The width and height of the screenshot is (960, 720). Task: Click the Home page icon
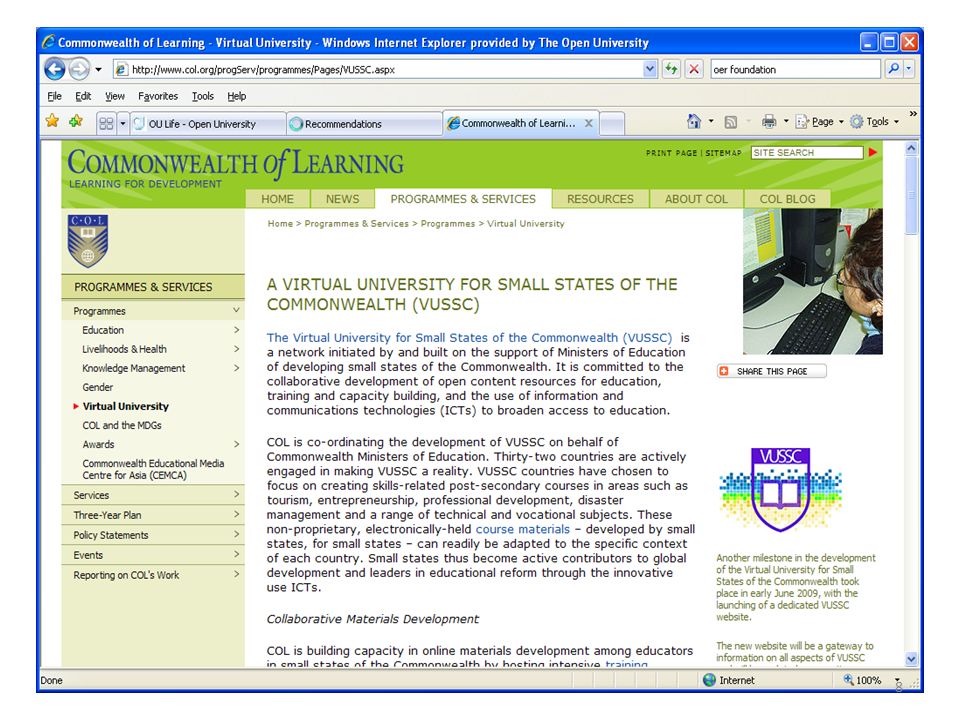(694, 121)
